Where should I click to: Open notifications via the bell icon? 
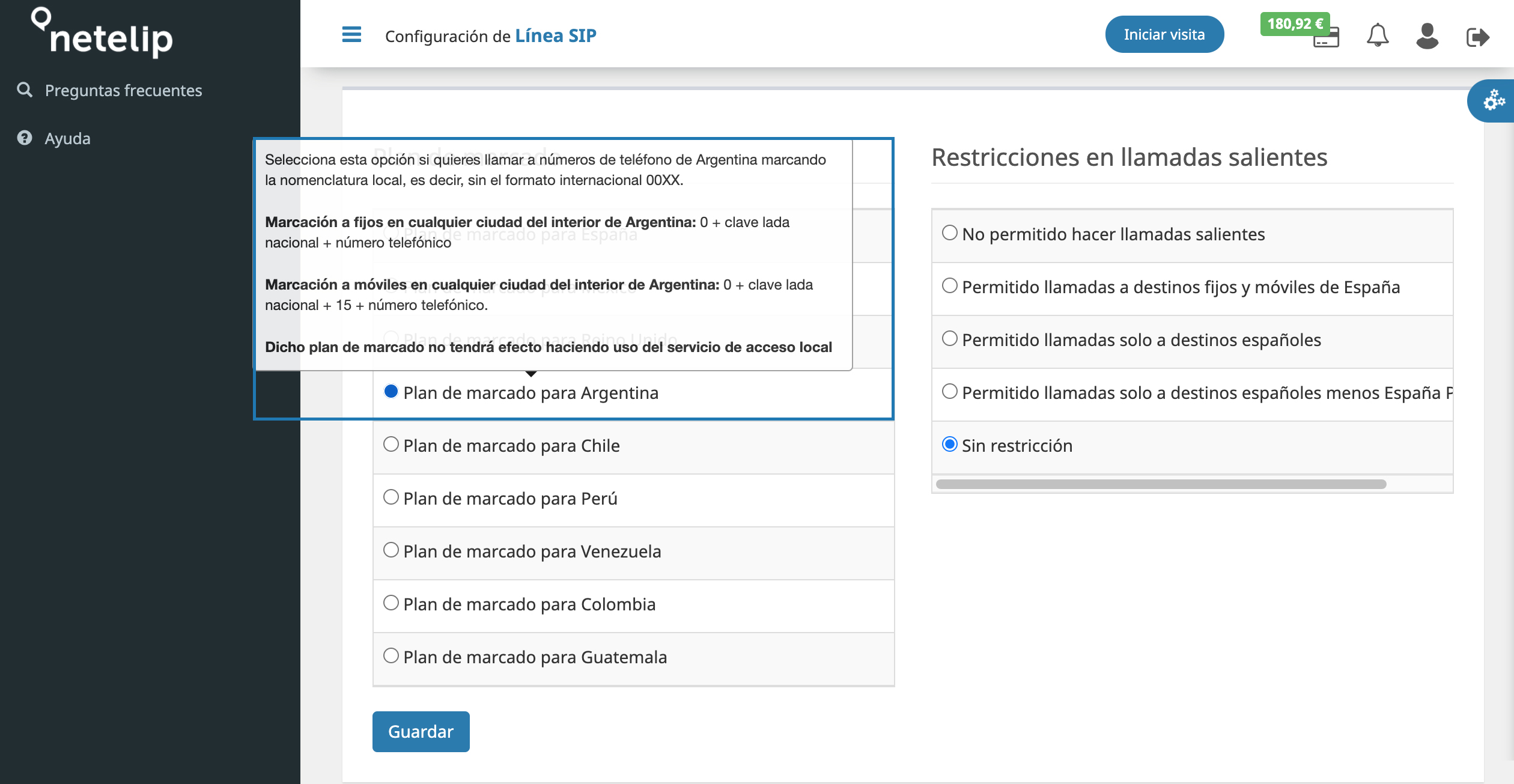pos(1376,35)
